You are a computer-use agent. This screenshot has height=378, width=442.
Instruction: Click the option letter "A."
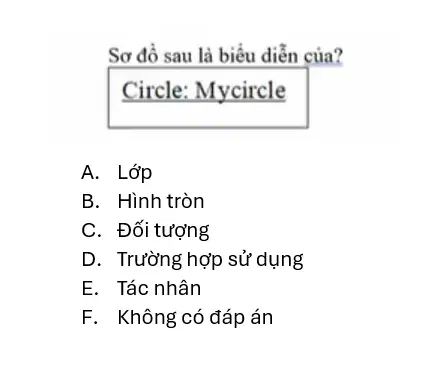pos(90,173)
